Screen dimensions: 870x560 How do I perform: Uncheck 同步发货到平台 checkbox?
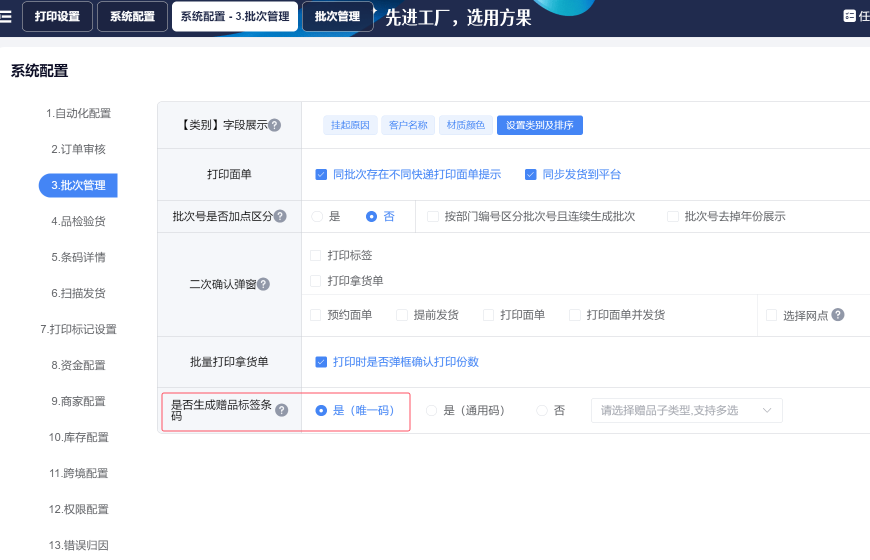click(531, 174)
